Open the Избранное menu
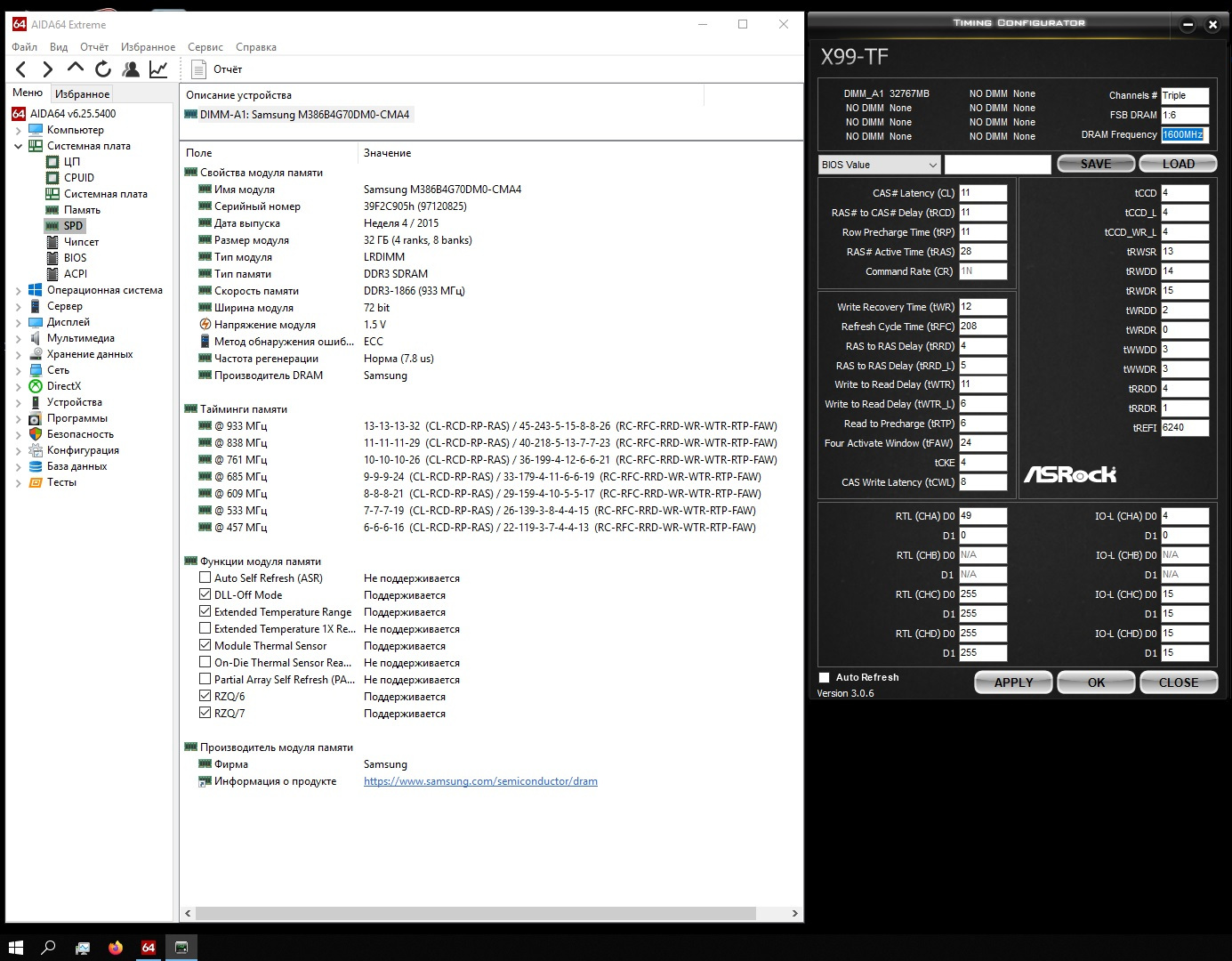Screen dimensions: 1232x961 click(148, 47)
